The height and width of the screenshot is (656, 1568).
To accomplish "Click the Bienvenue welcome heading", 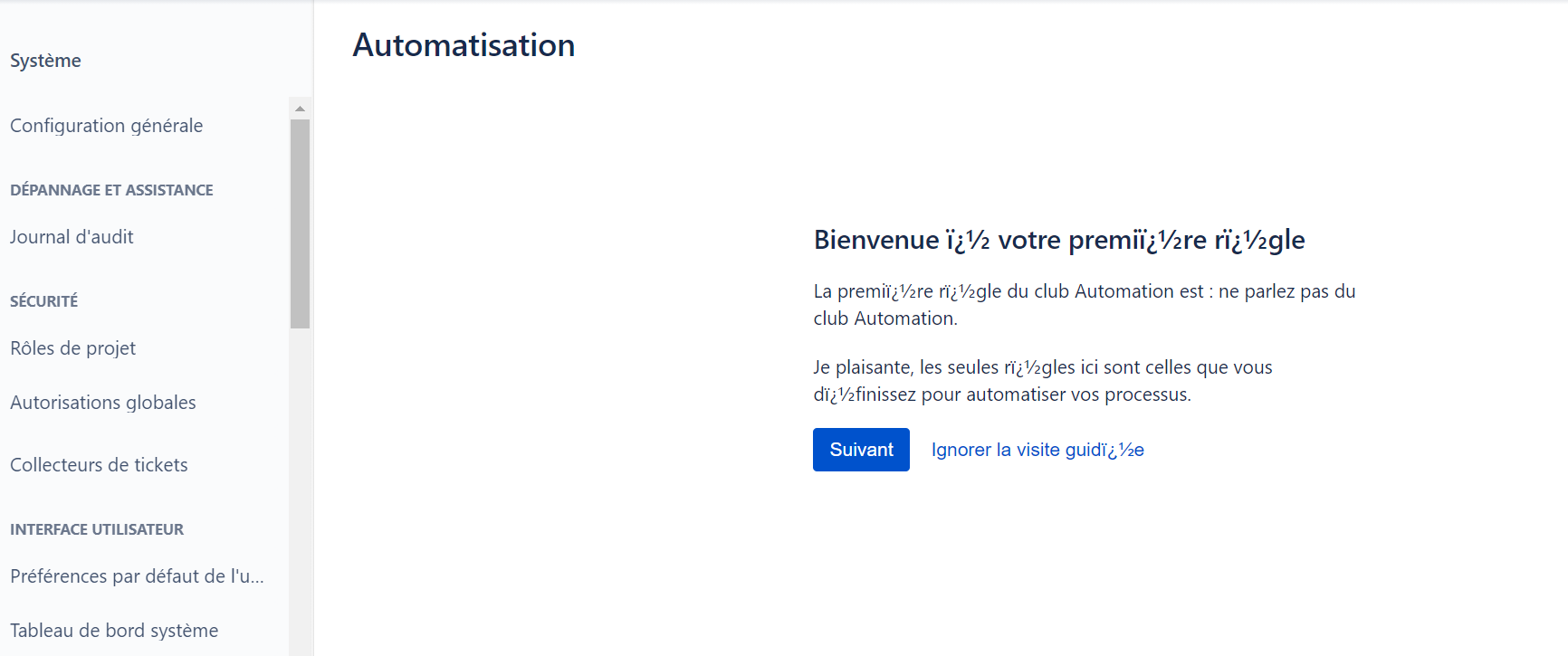I will click(1059, 240).
